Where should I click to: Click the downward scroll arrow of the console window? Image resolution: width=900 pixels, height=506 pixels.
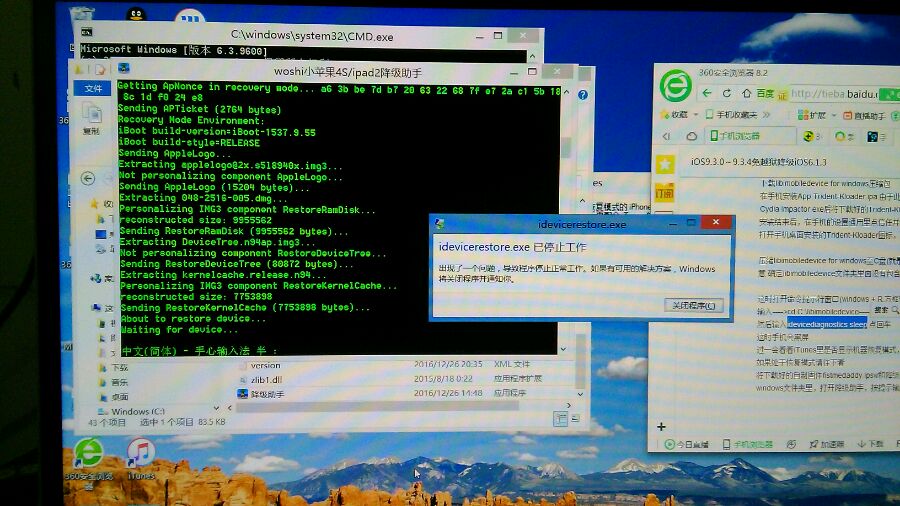point(563,349)
